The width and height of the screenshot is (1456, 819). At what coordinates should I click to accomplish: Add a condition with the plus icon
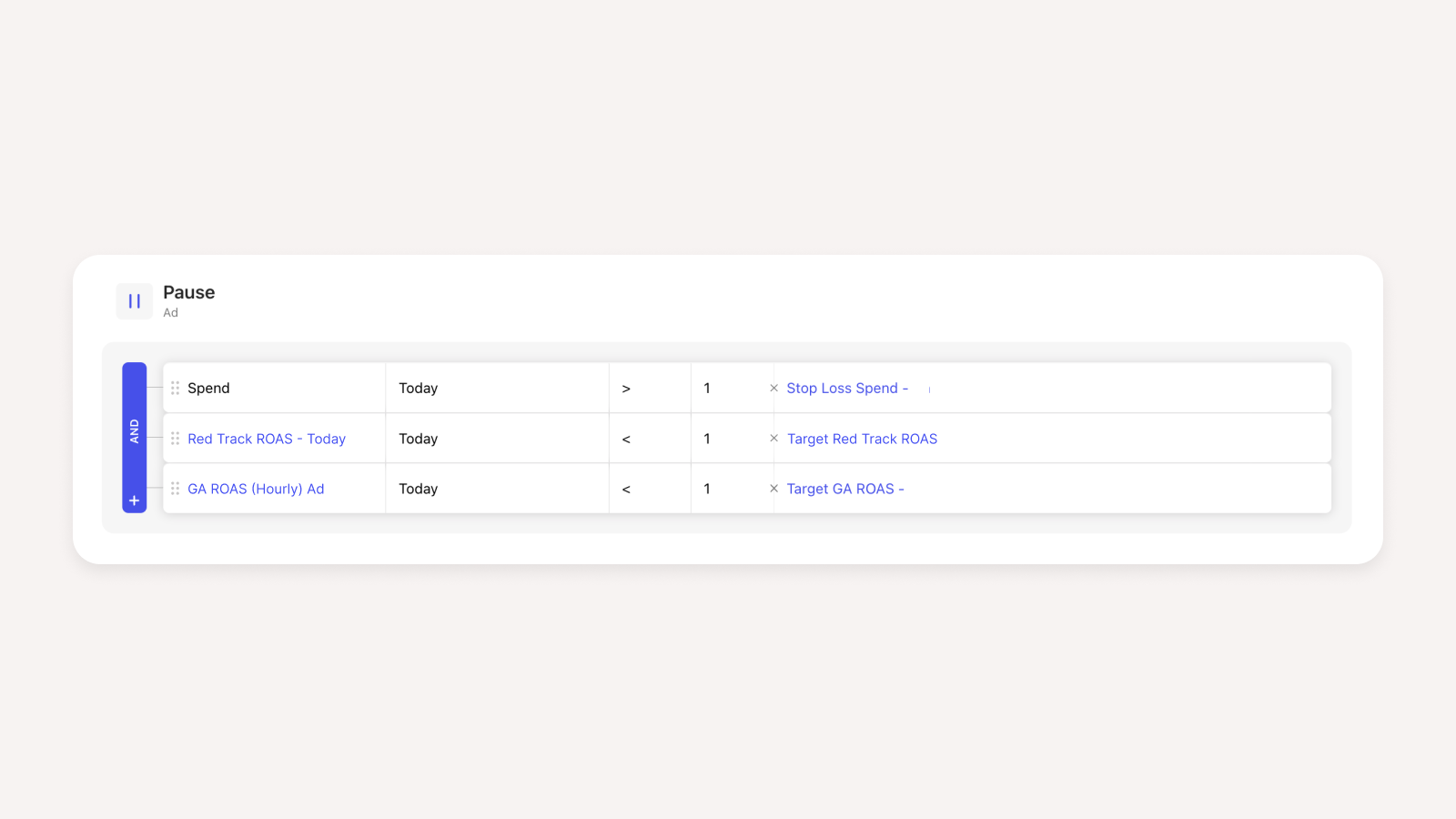pos(135,500)
